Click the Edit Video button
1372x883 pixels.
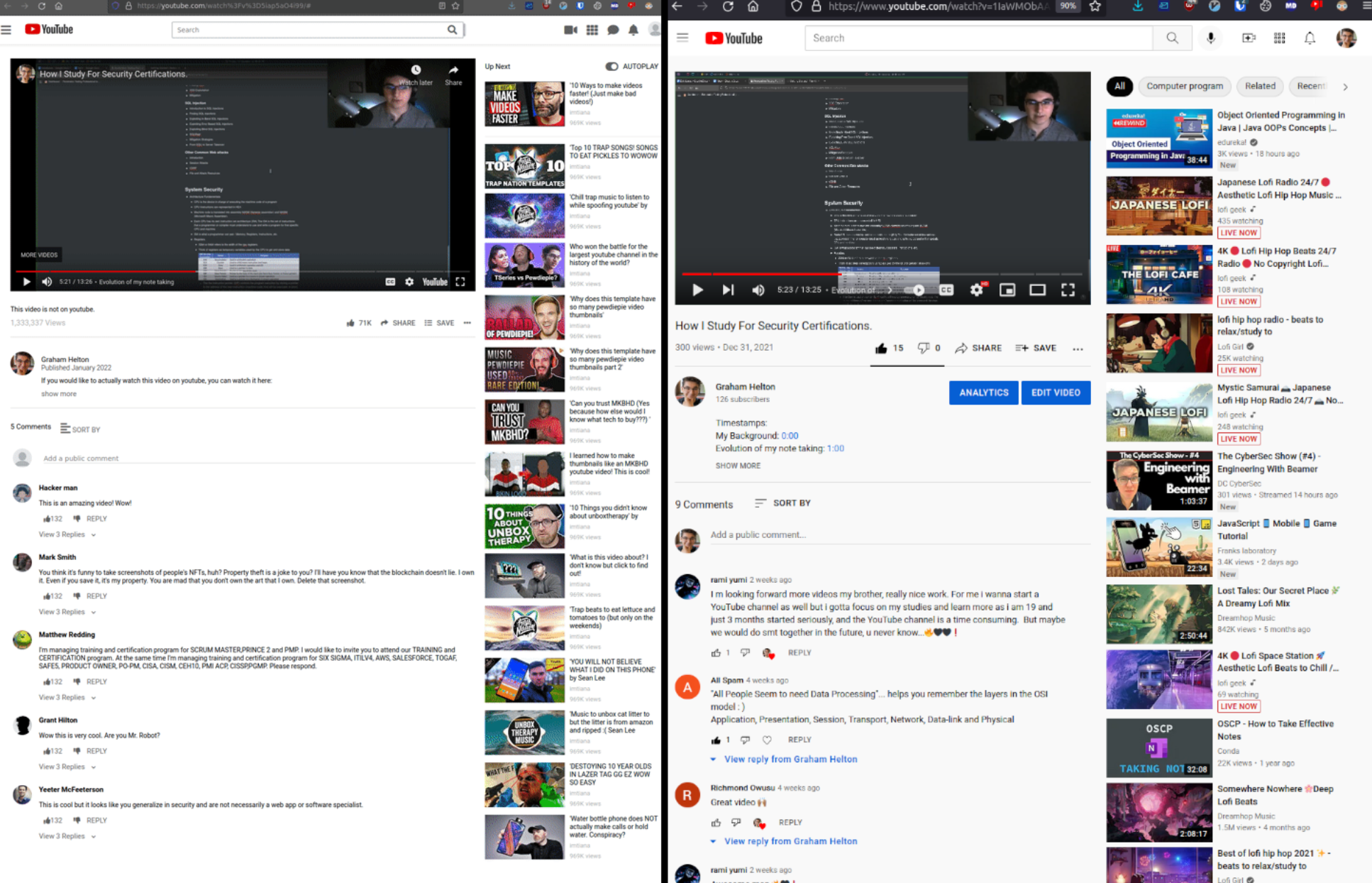pos(1055,393)
